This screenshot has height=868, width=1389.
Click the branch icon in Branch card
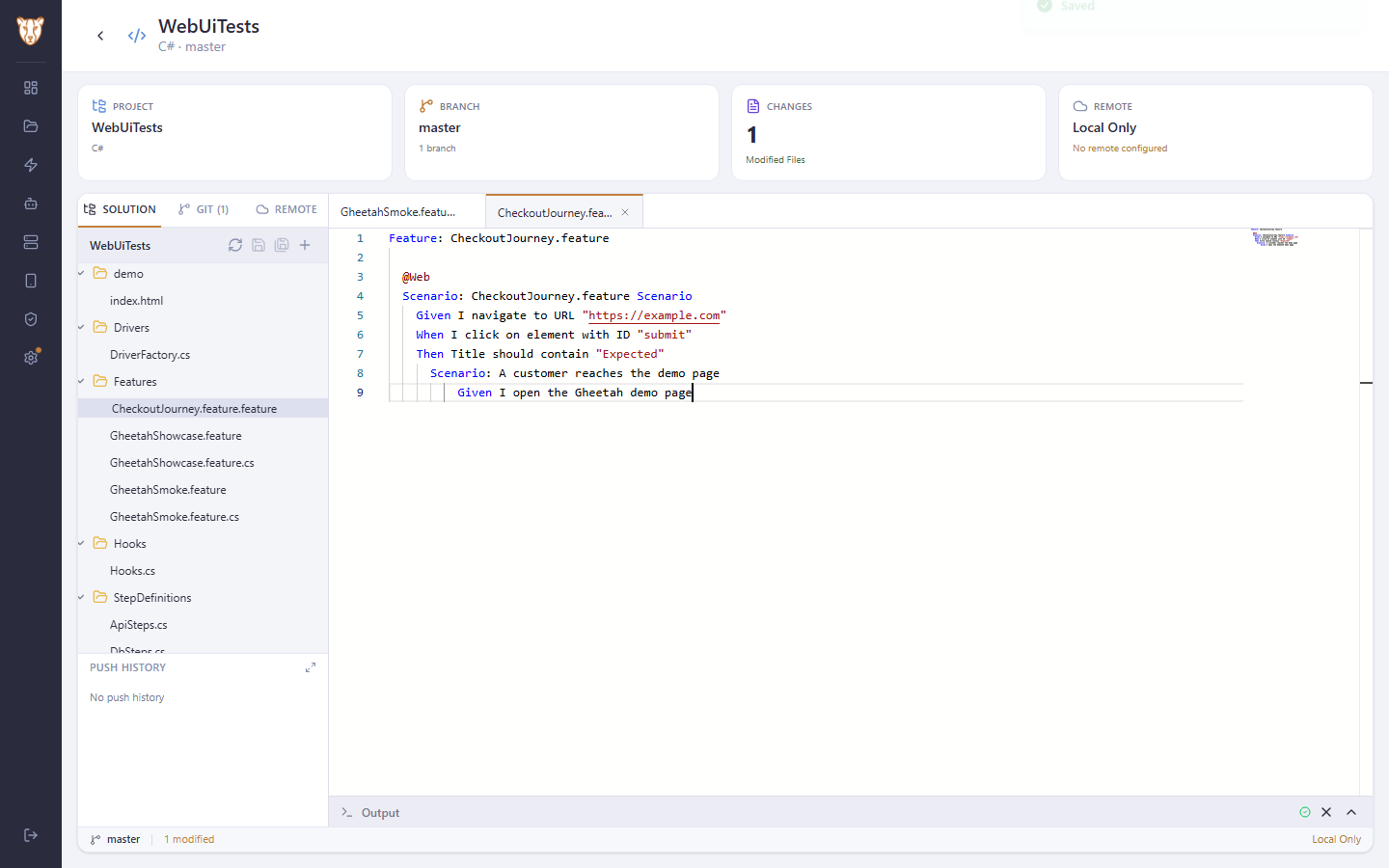426,106
